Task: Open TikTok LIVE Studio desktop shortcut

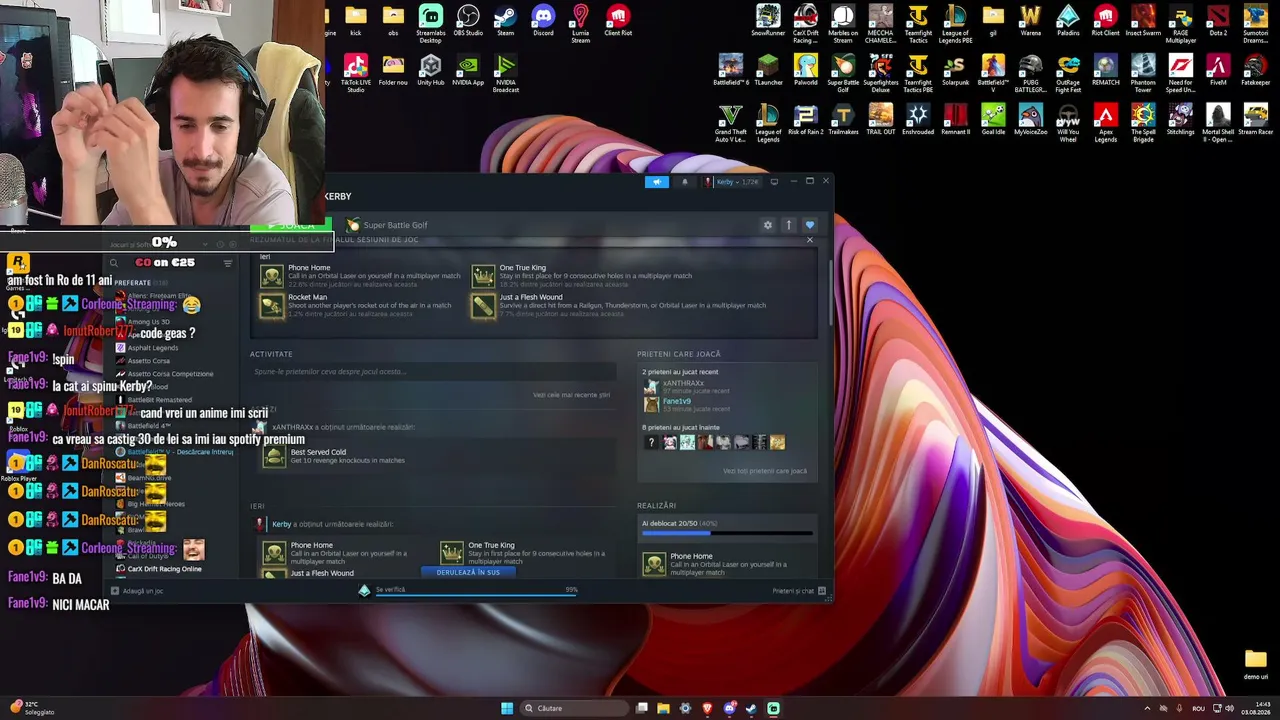Action: (356, 74)
